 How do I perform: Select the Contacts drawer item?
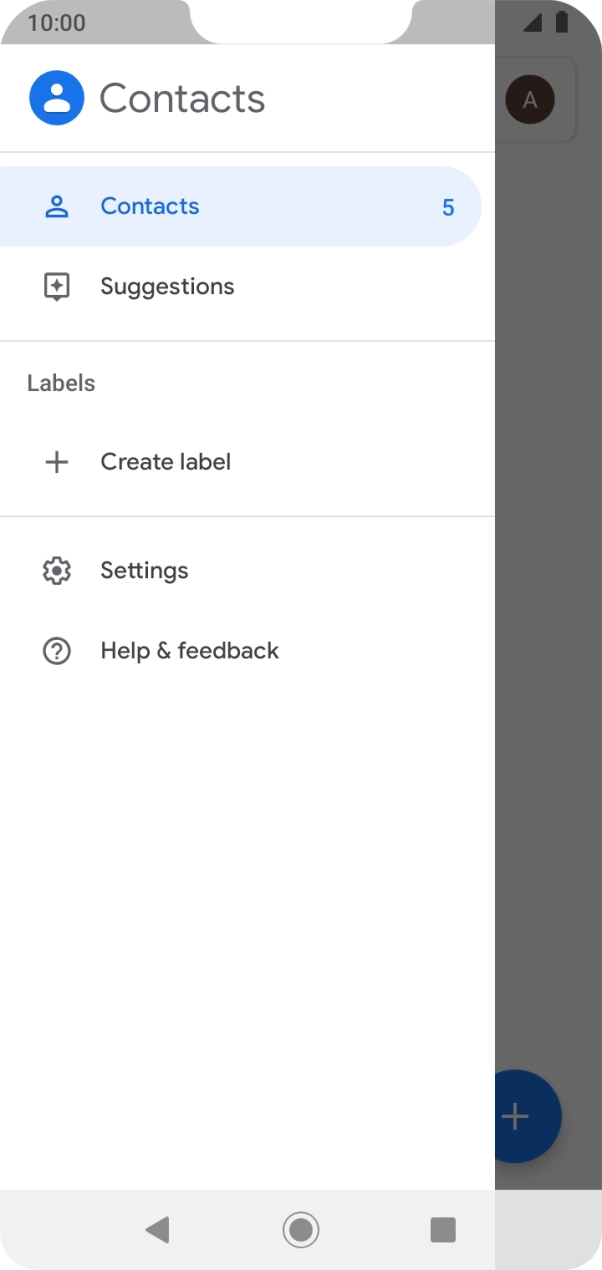click(150, 207)
